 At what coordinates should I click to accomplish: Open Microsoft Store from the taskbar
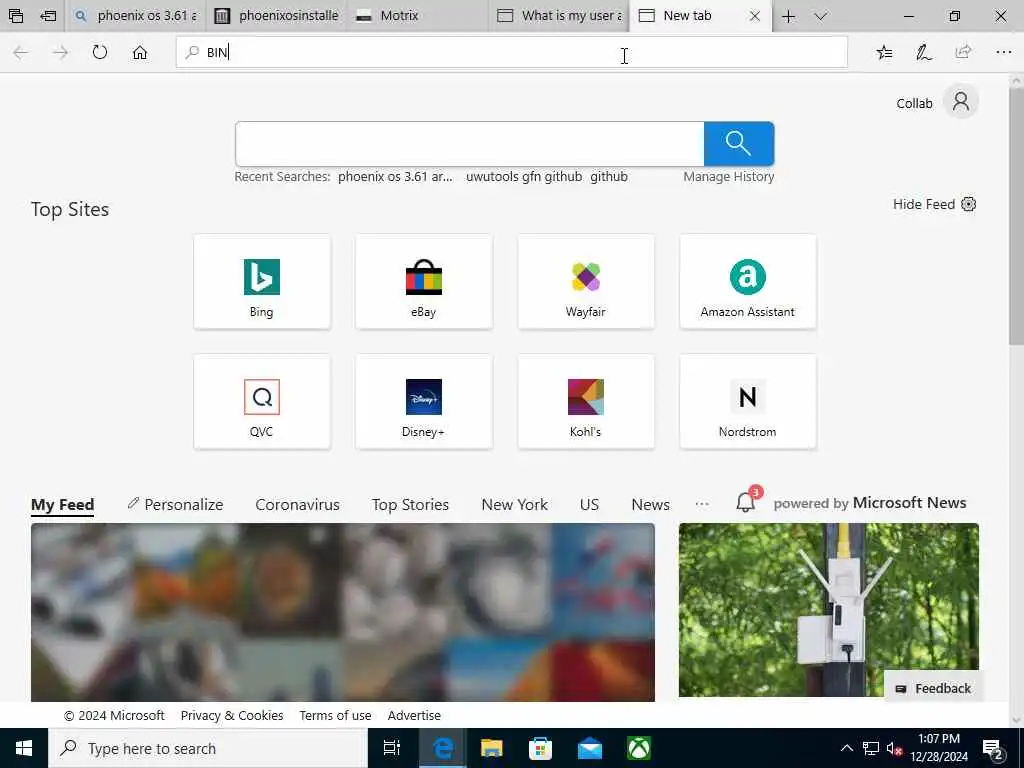point(541,748)
